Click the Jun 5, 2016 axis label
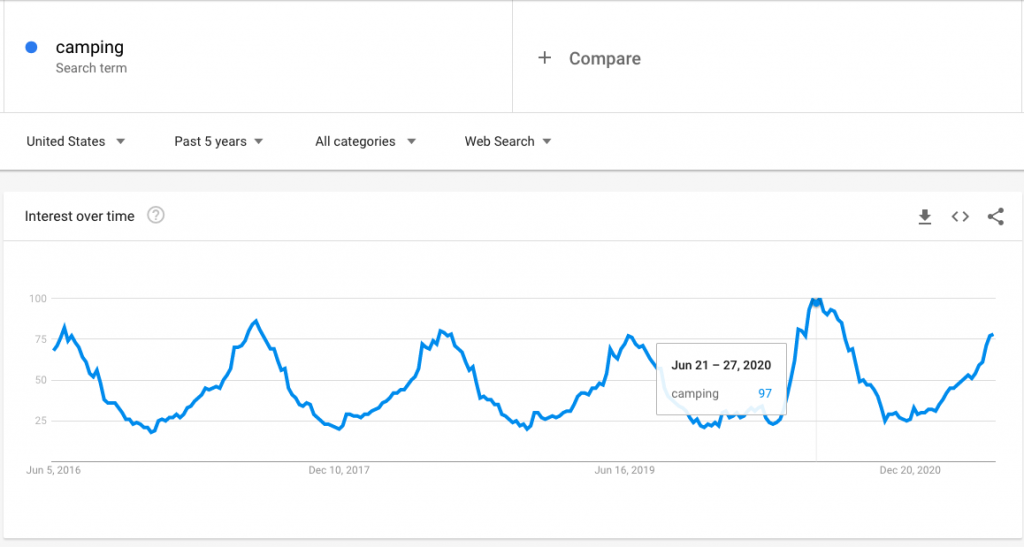 coord(53,469)
